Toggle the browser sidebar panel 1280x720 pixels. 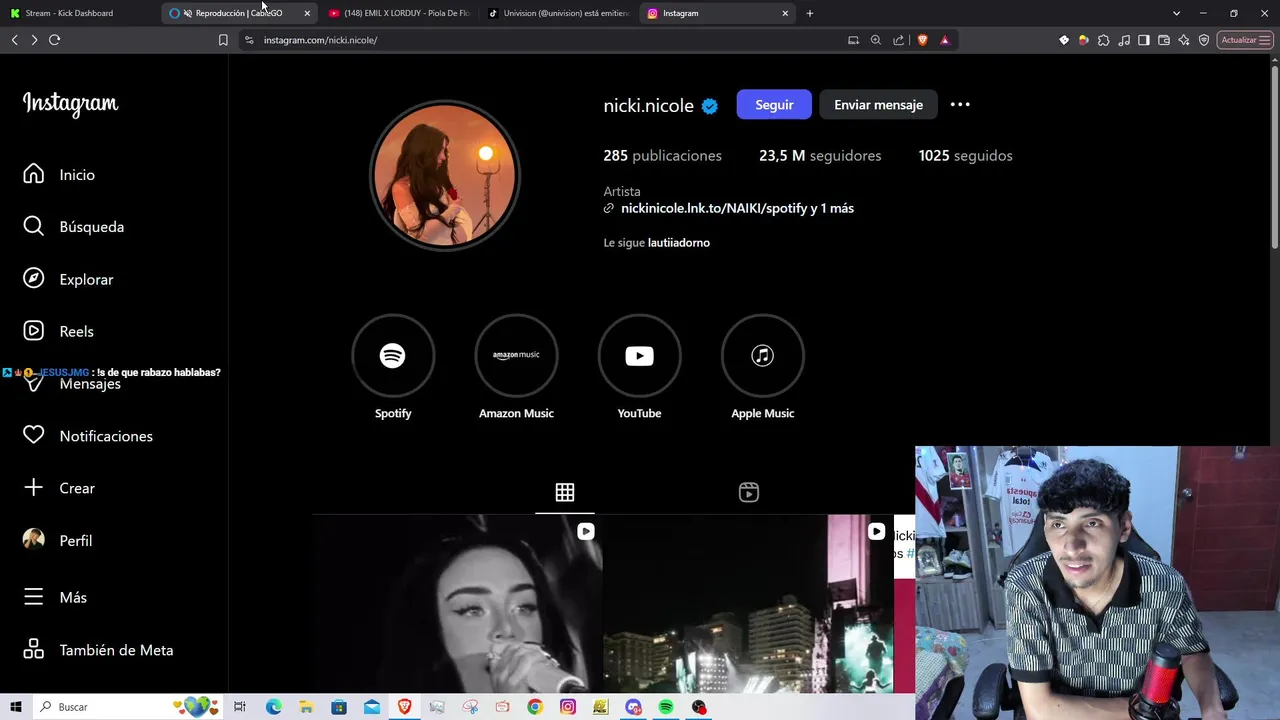1144,40
